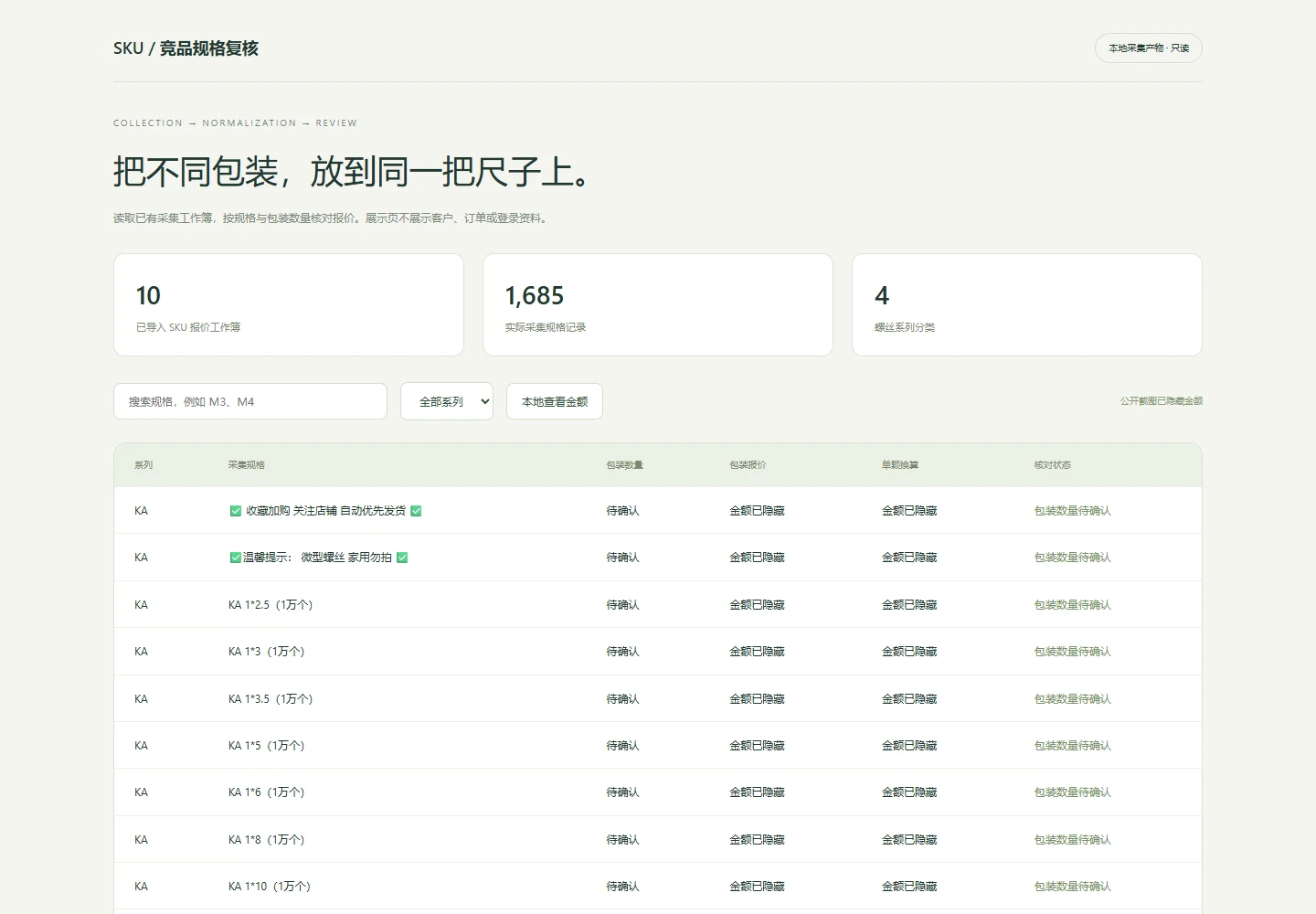Click 待确认 in the KA 1*10 row
Image resolution: width=1316 pixels, height=914 pixels.
623,887
